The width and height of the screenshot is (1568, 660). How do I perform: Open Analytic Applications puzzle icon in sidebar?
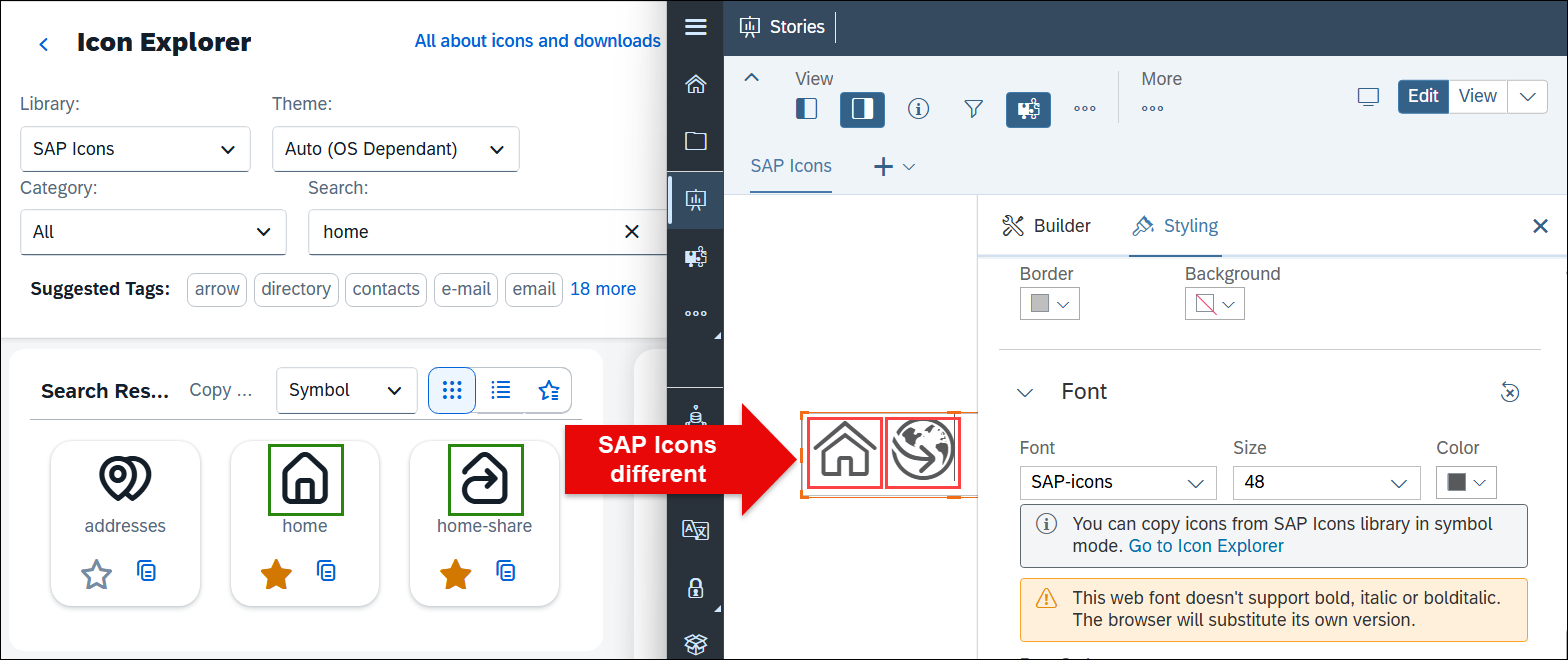coord(696,257)
